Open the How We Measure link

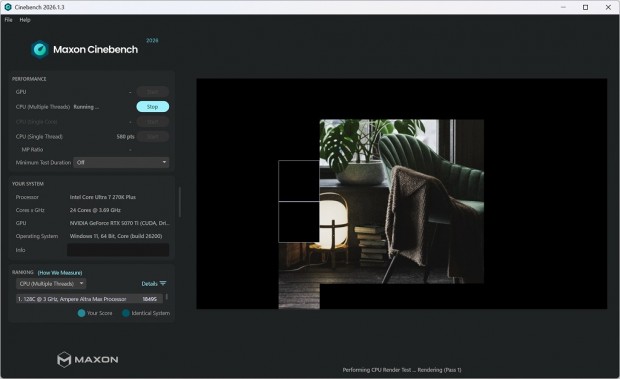point(60,273)
